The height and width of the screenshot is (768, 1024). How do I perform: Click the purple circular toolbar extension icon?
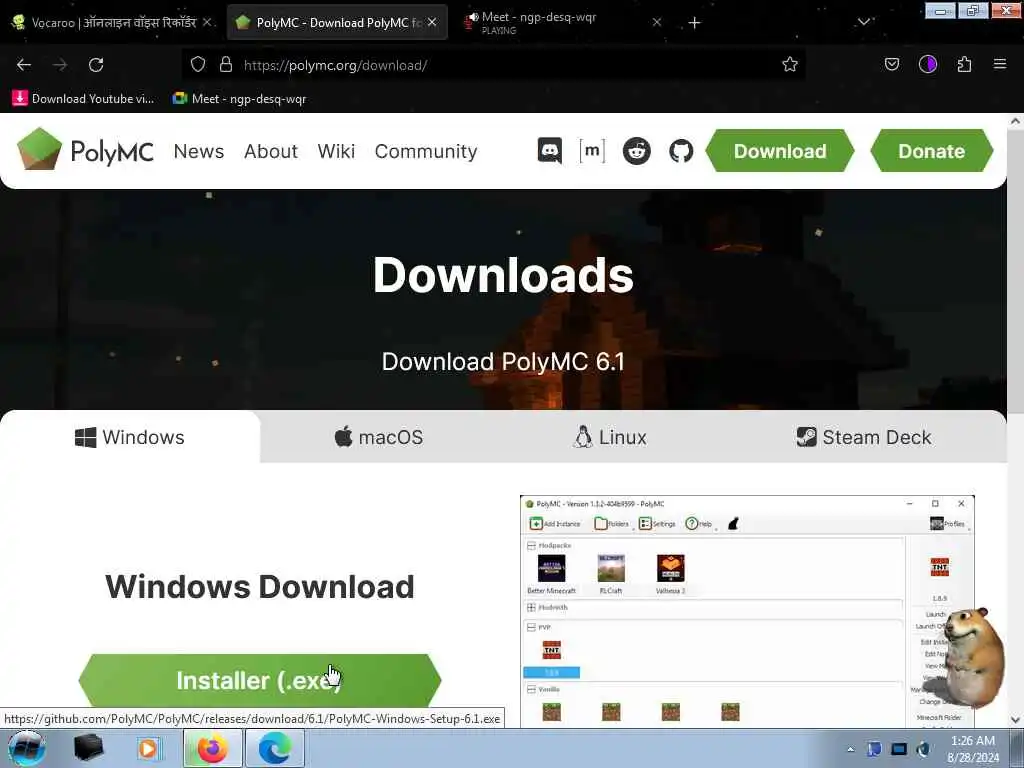click(x=927, y=64)
